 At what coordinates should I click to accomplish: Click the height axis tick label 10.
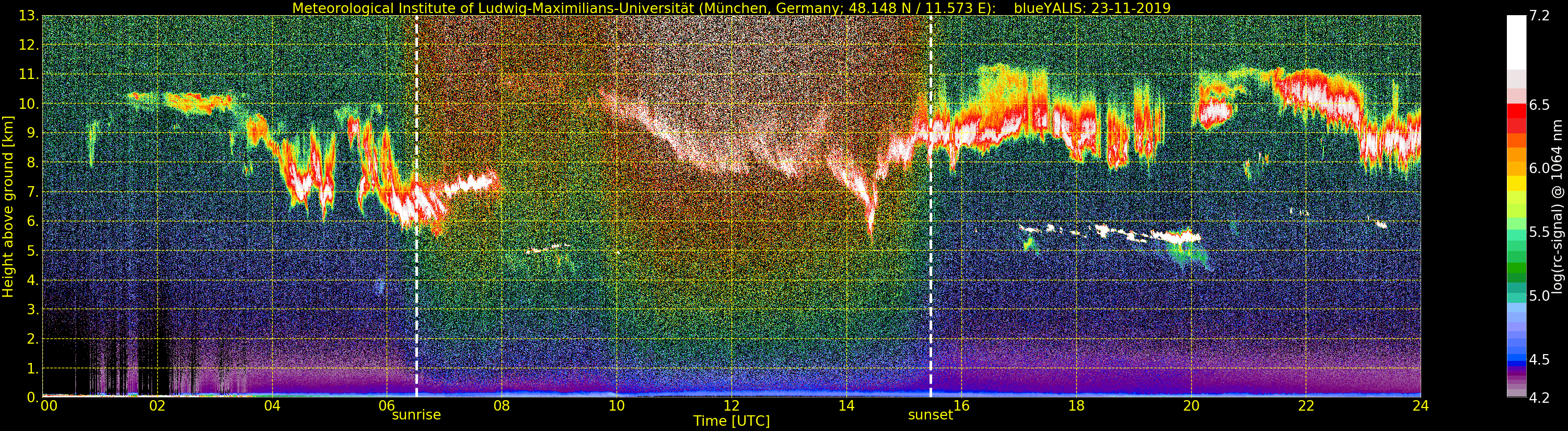click(29, 104)
